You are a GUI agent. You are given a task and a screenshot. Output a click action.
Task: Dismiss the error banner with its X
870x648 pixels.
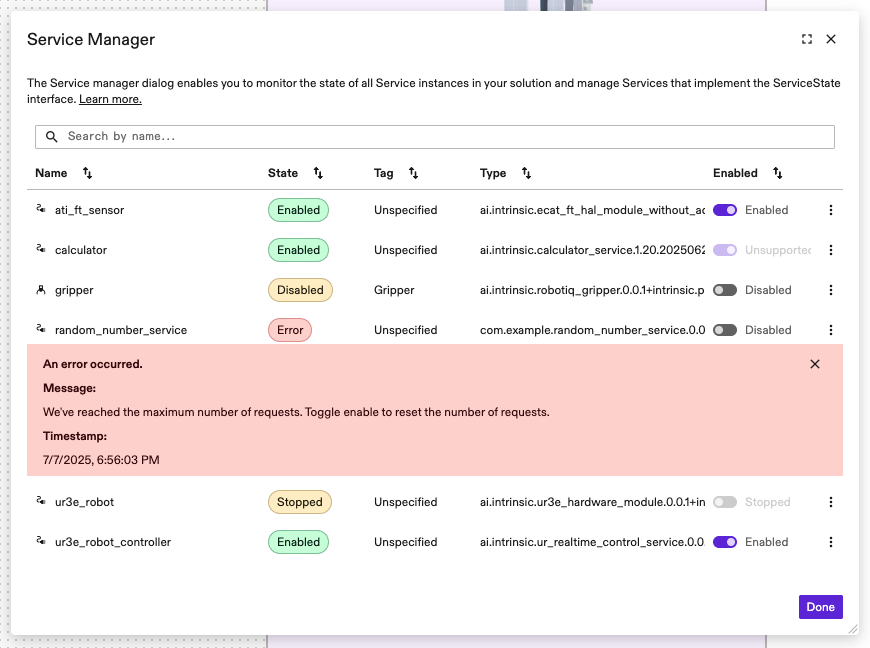pos(814,364)
